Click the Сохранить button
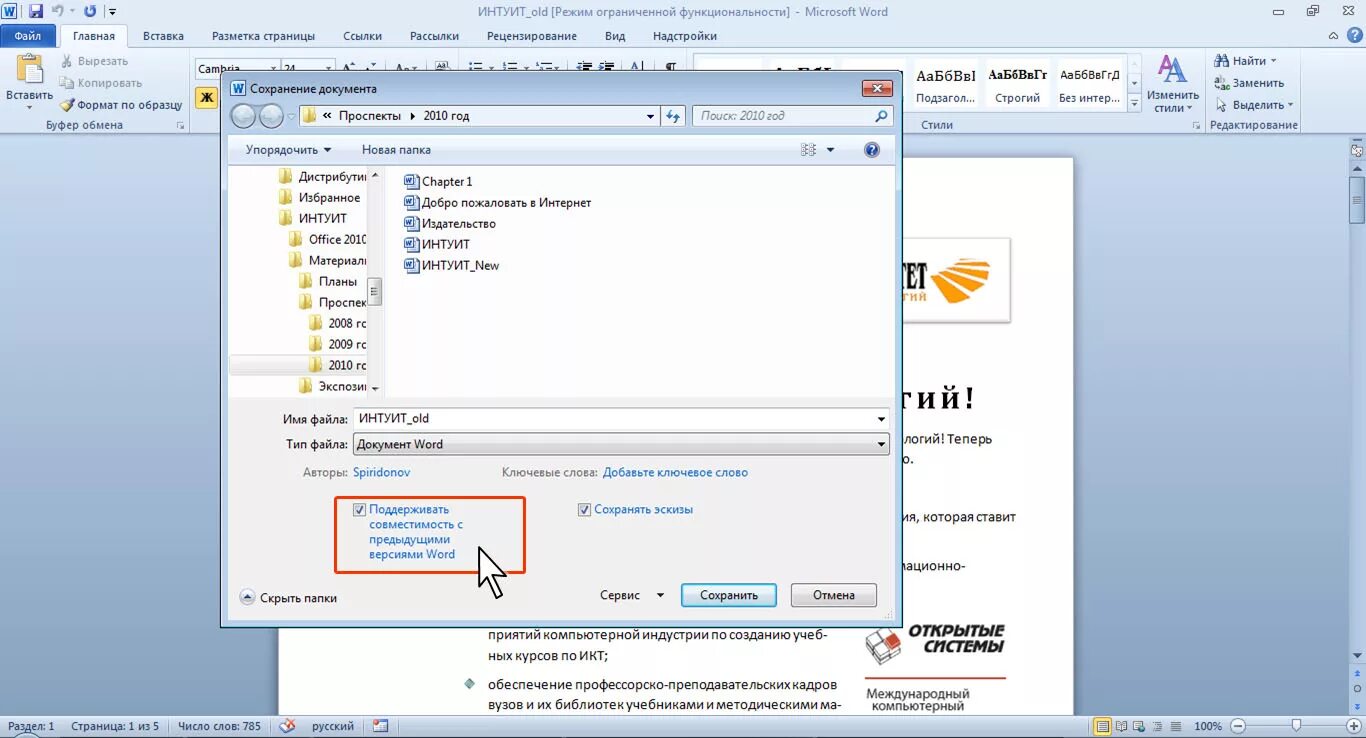Screen dimensions: 1366x738 coord(729,595)
